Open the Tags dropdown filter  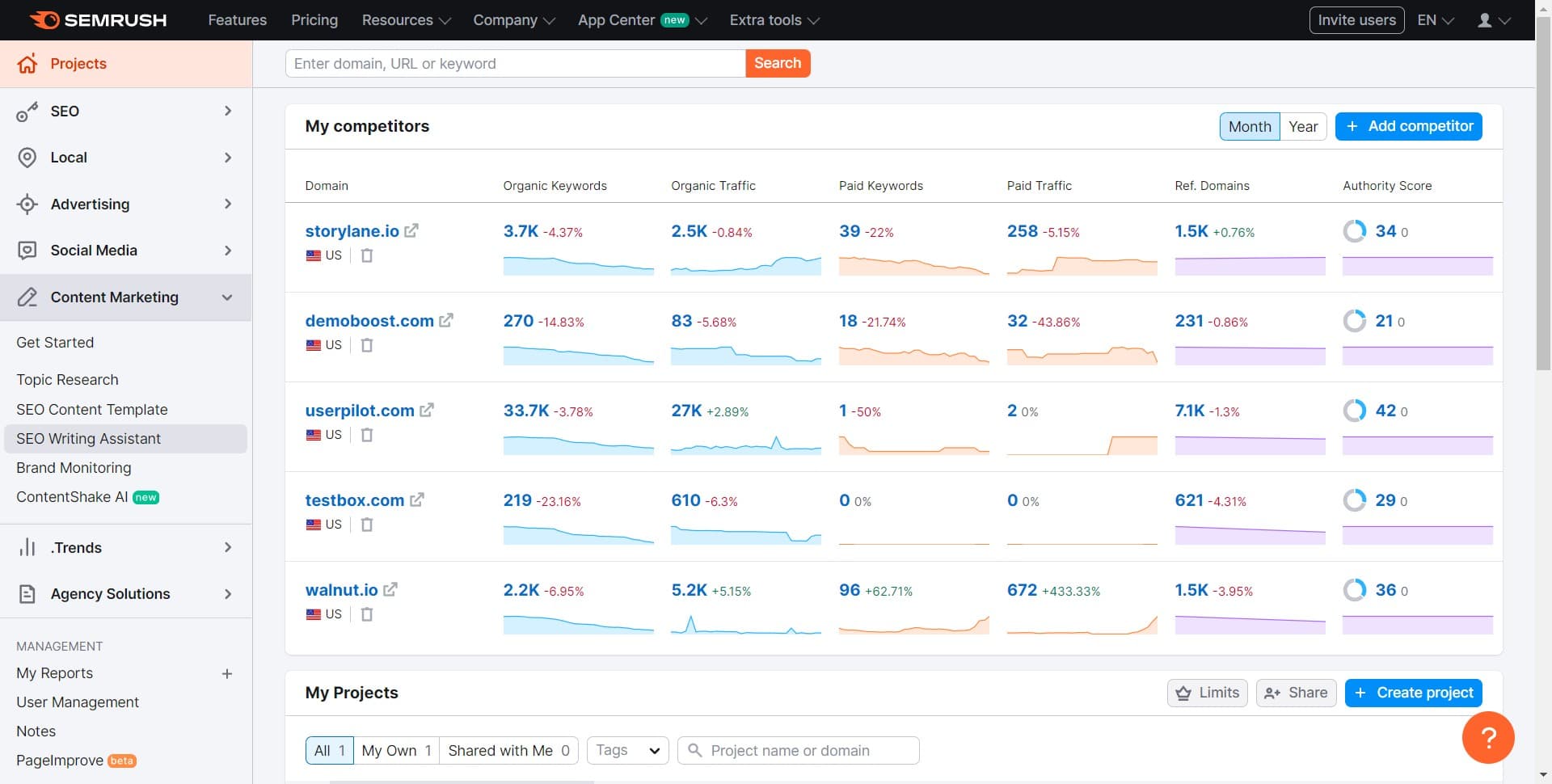point(627,751)
